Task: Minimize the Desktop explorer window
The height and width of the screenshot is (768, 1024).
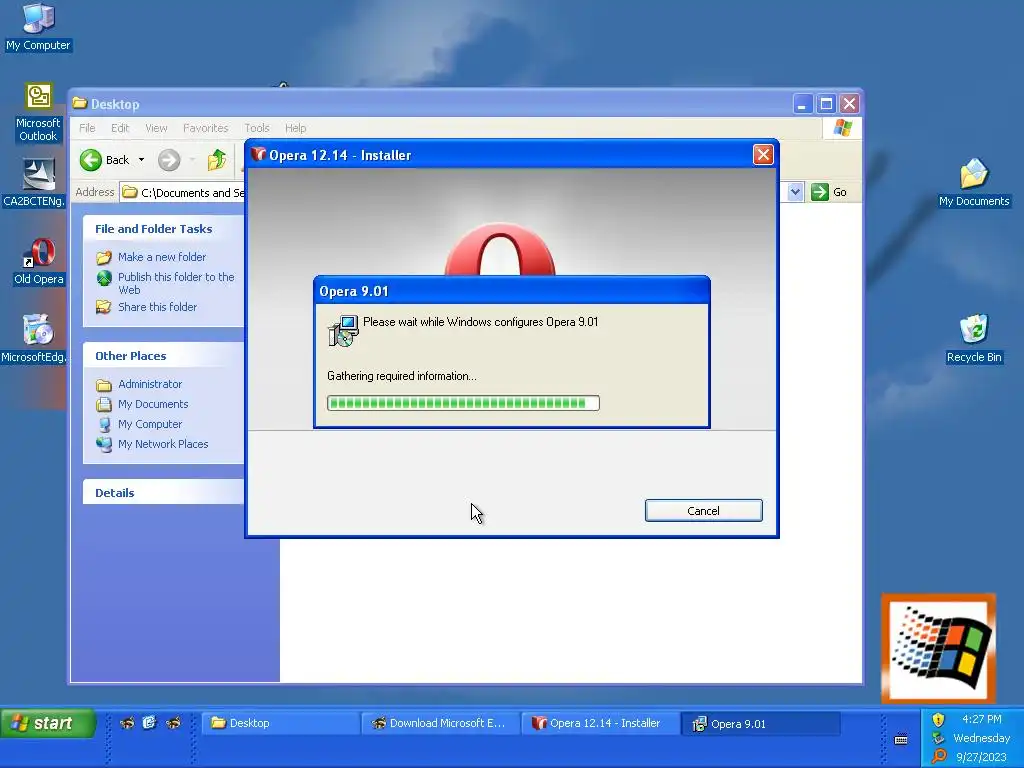Action: [803, 104]
